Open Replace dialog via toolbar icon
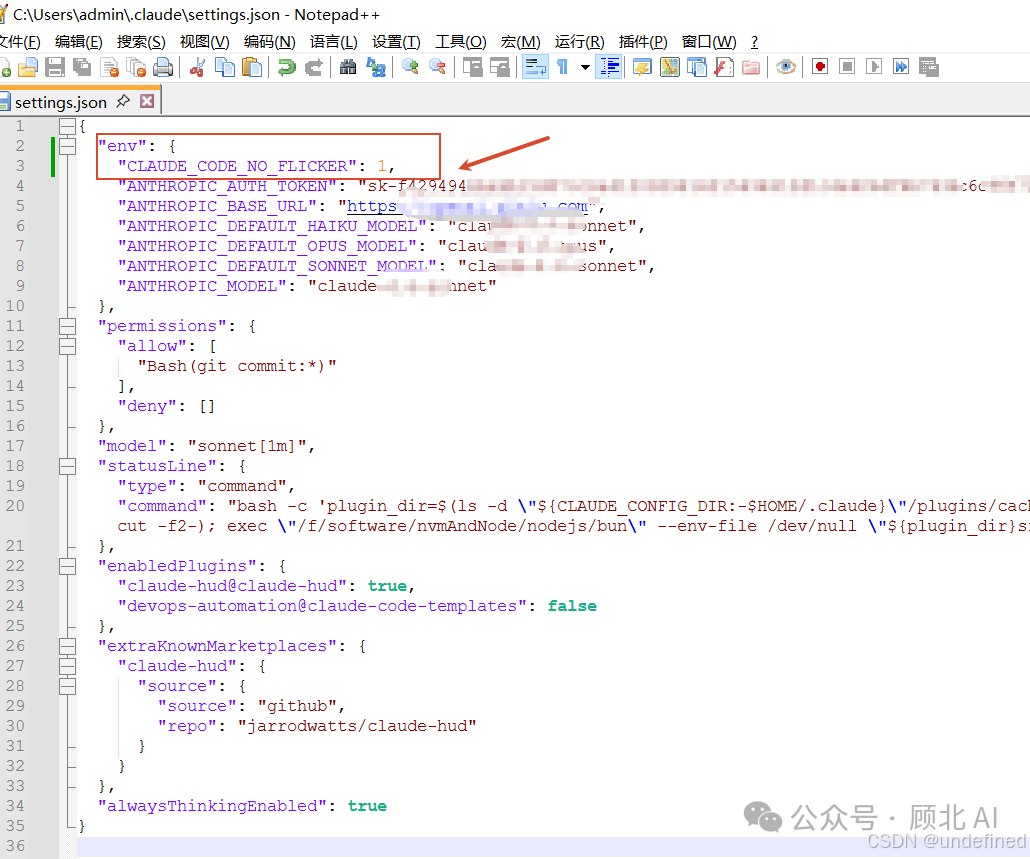Viewport: 1030px width, 859px height. point(376,67)
